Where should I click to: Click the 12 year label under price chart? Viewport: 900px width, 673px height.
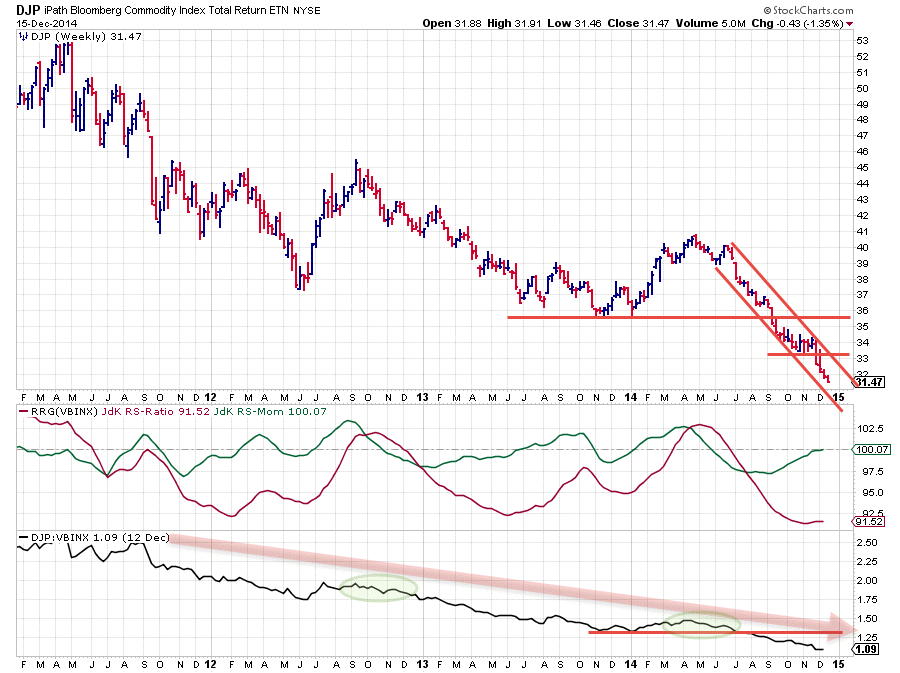[210, 397]
